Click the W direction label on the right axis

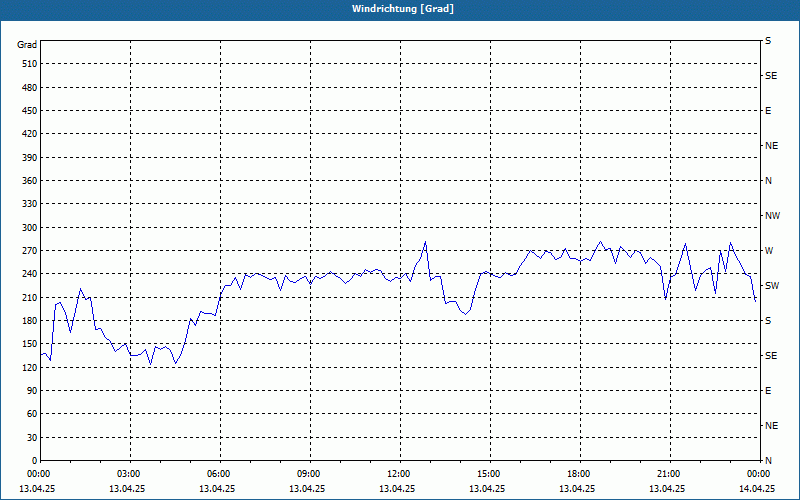769,251
